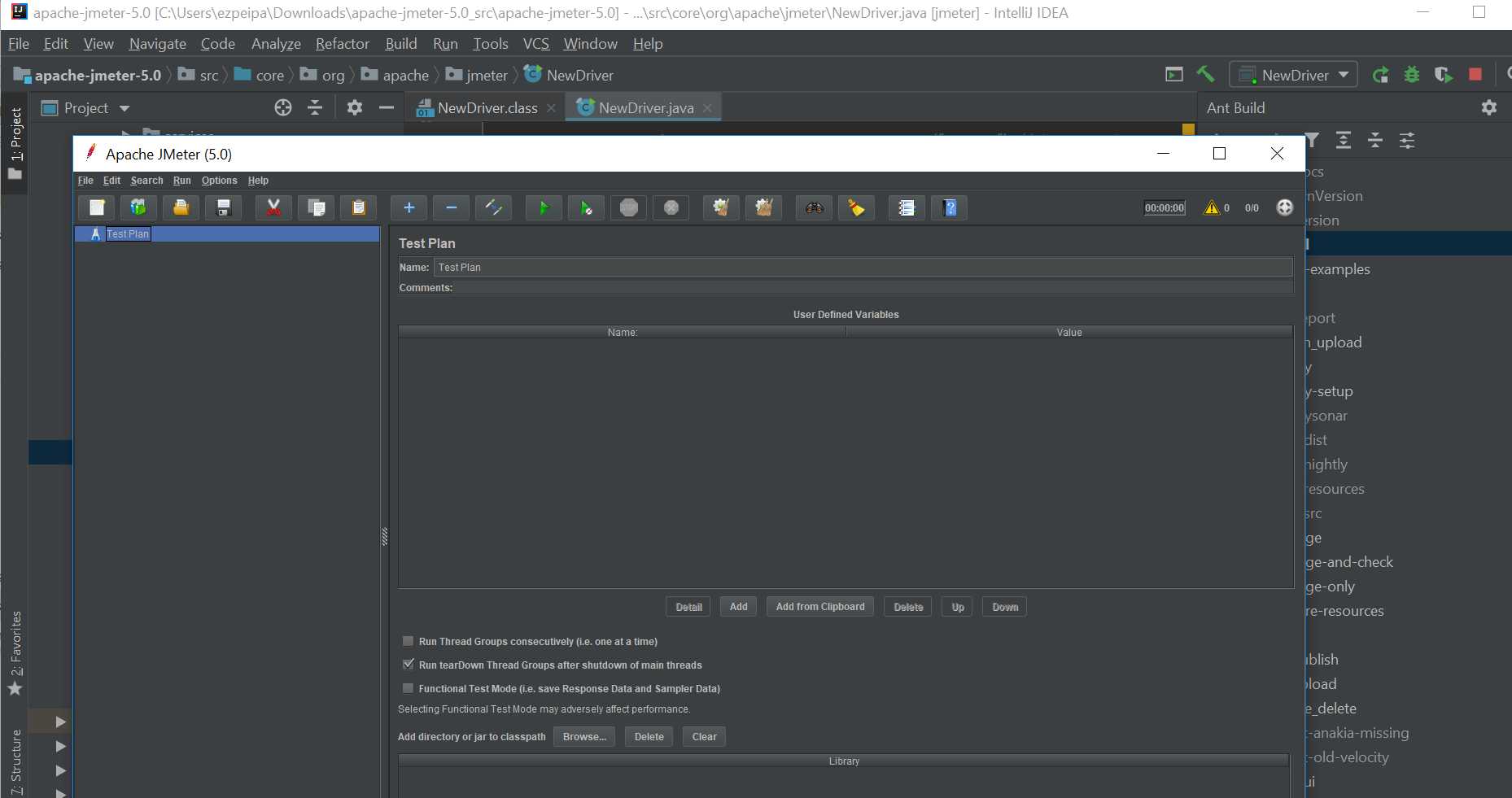
Task: Click IntelliJ Debug bug icon
Action: tap(1412, 75)
